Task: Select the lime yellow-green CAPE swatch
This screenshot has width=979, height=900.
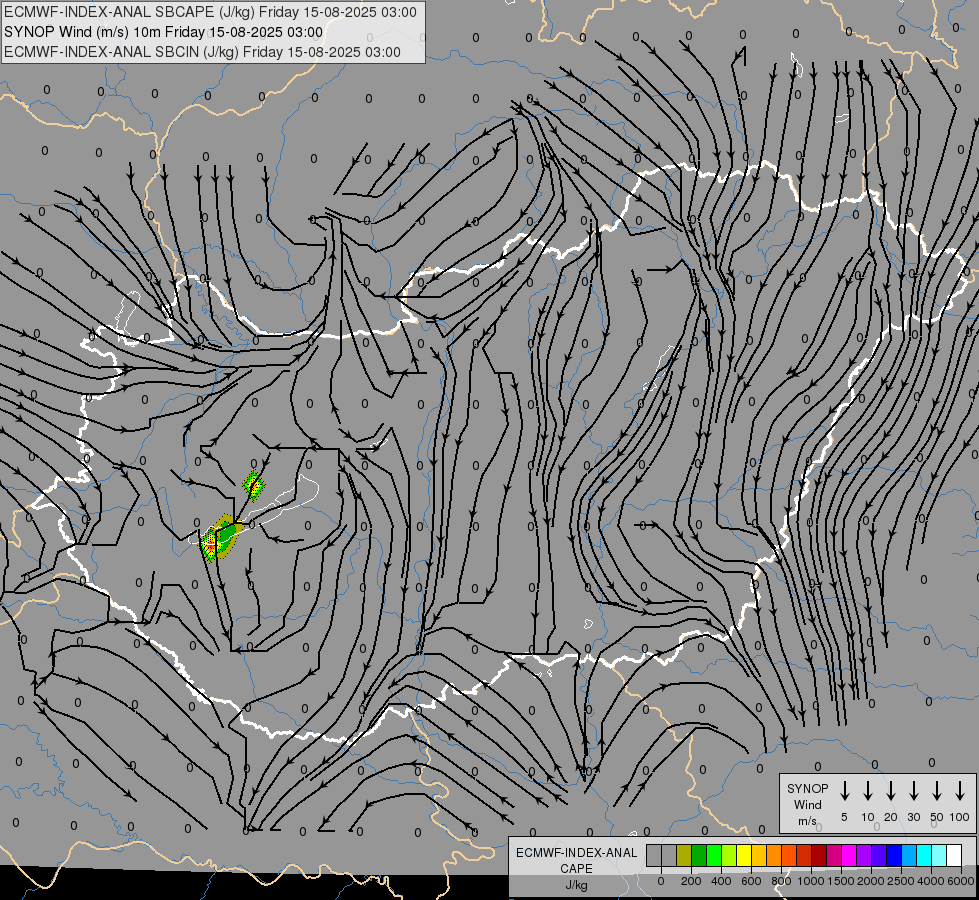Action: (729, 856)
